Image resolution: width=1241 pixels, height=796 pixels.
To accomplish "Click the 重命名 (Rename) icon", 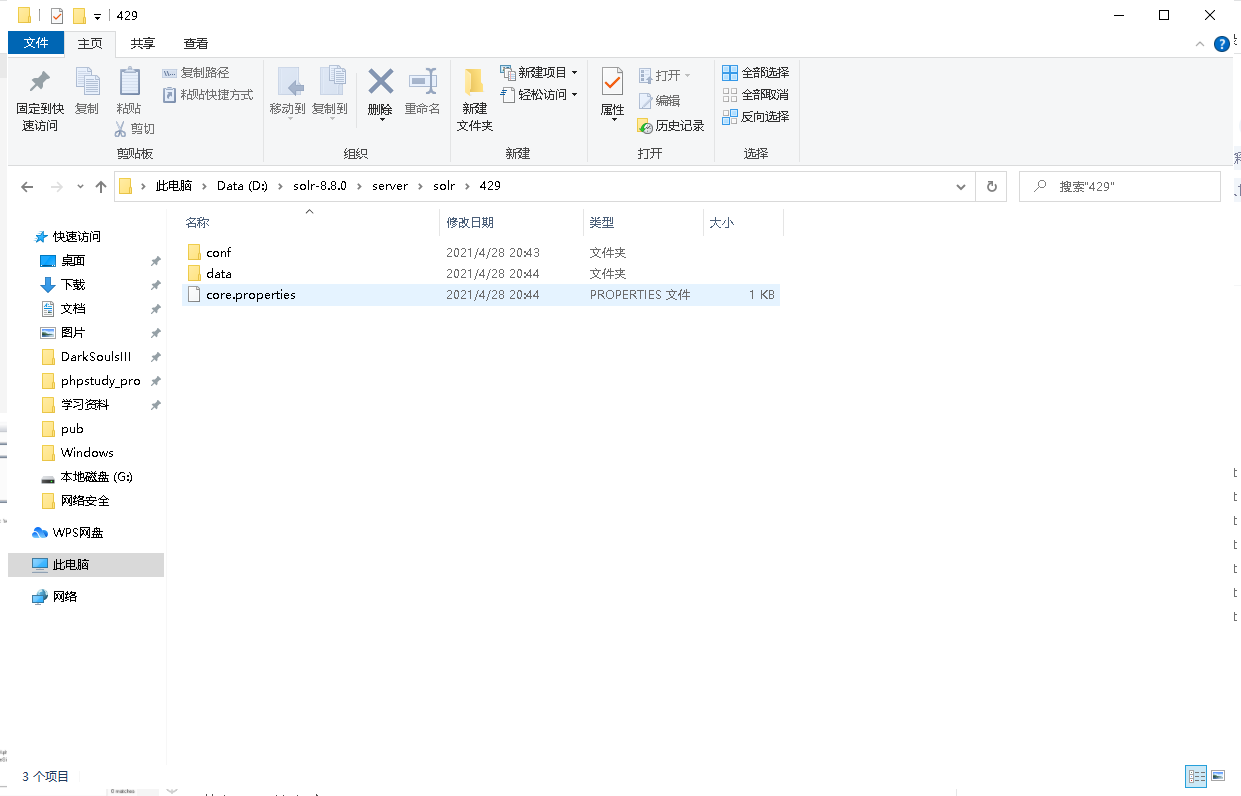I will click(422, 92).
